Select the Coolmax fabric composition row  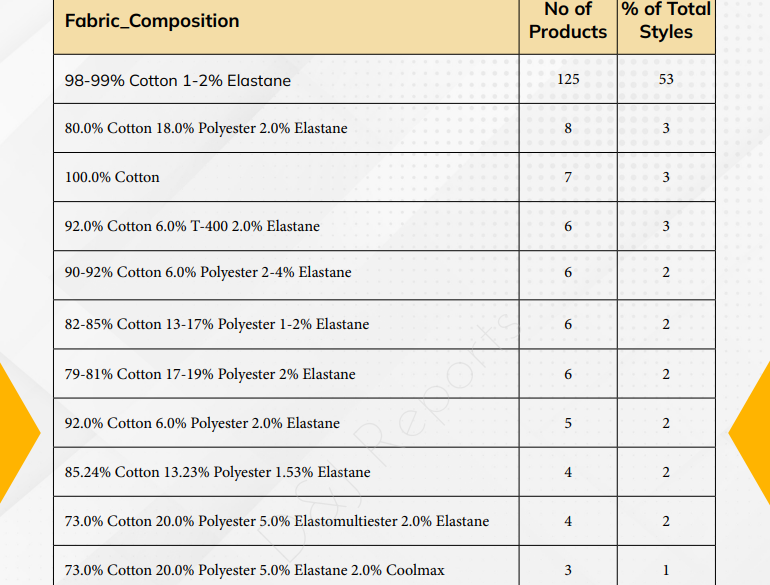pyautogui.click(x=384, y=565)
